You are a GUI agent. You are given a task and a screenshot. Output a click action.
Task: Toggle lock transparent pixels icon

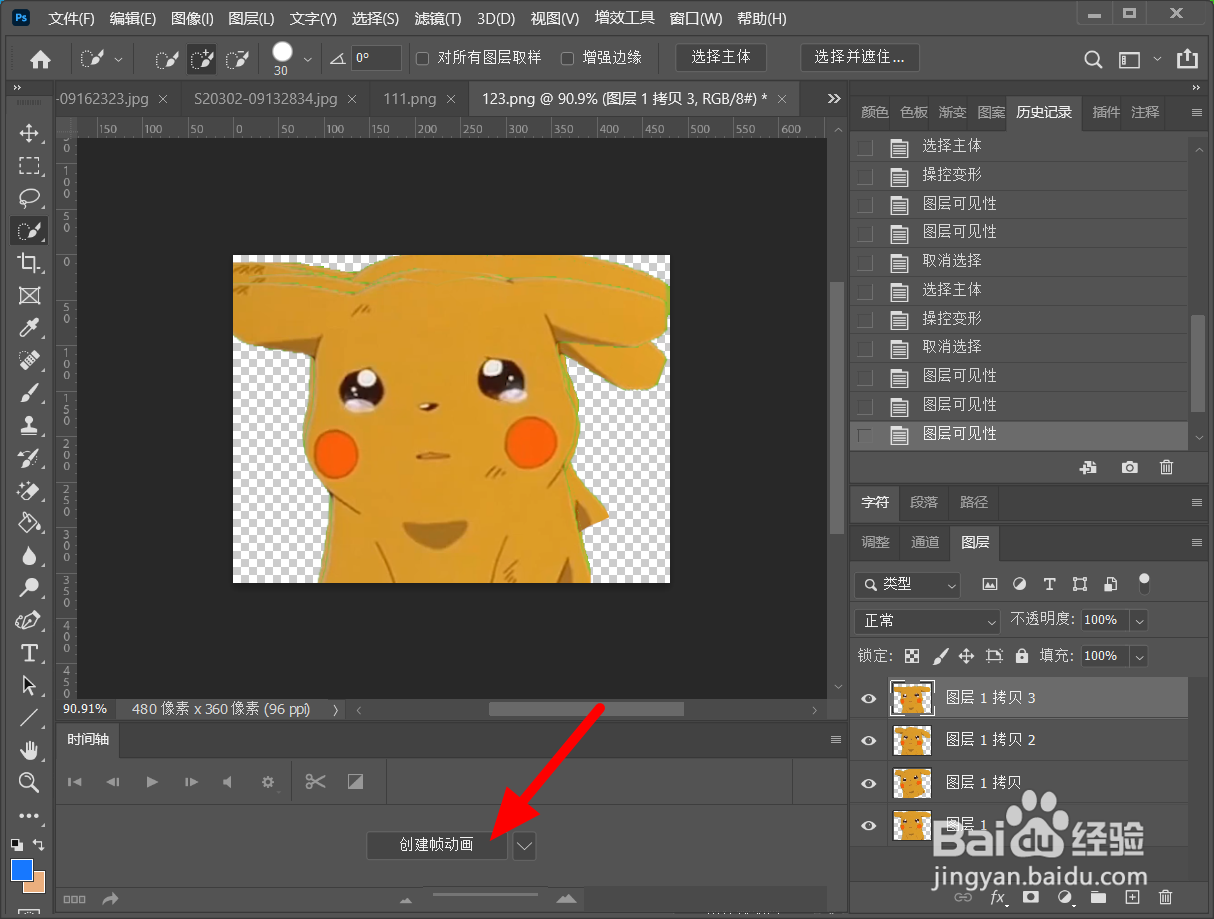912,656
